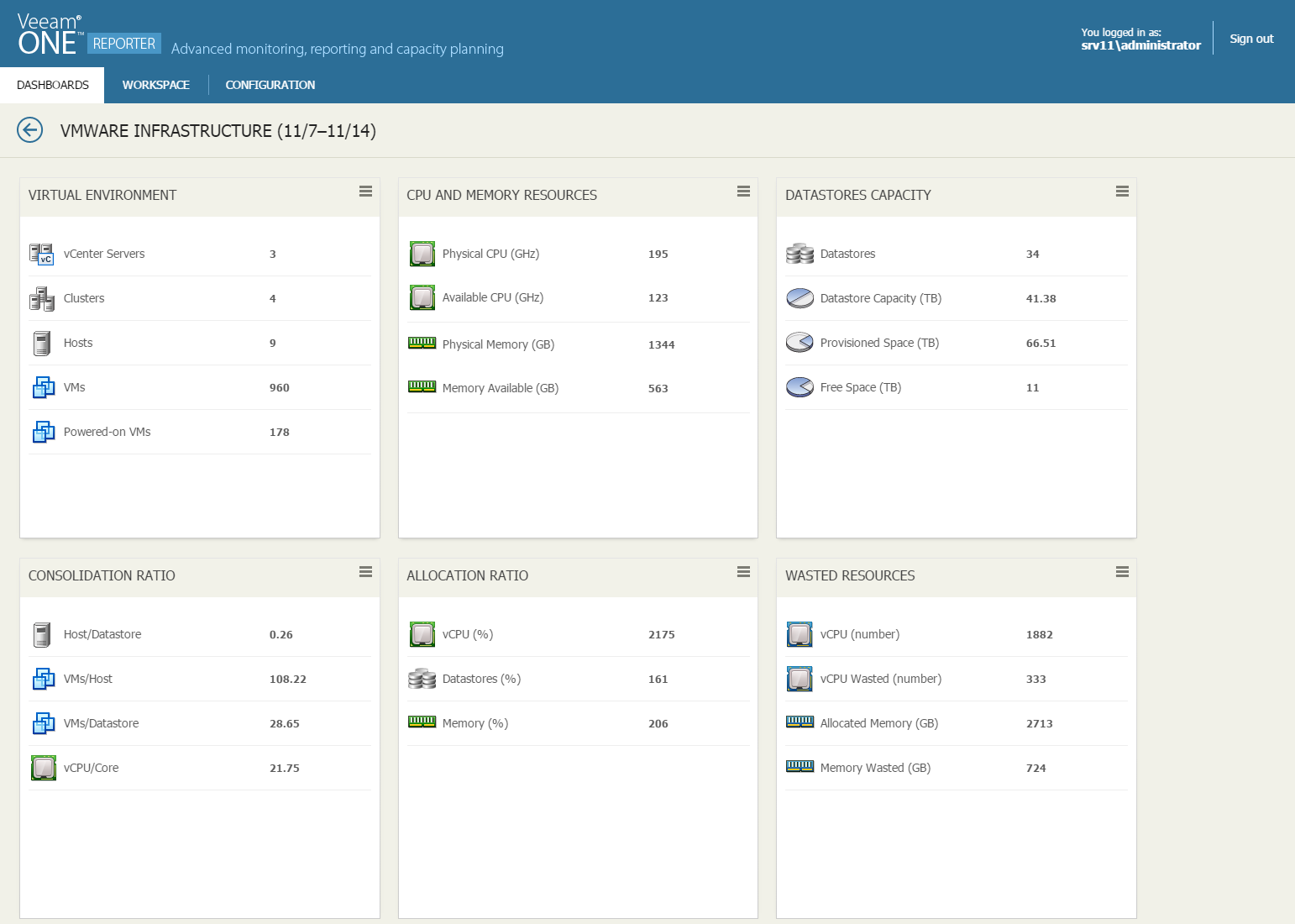The image size is (1295, 924).
Task: Open the Virtual Environment widget menu
Action: 365,192
